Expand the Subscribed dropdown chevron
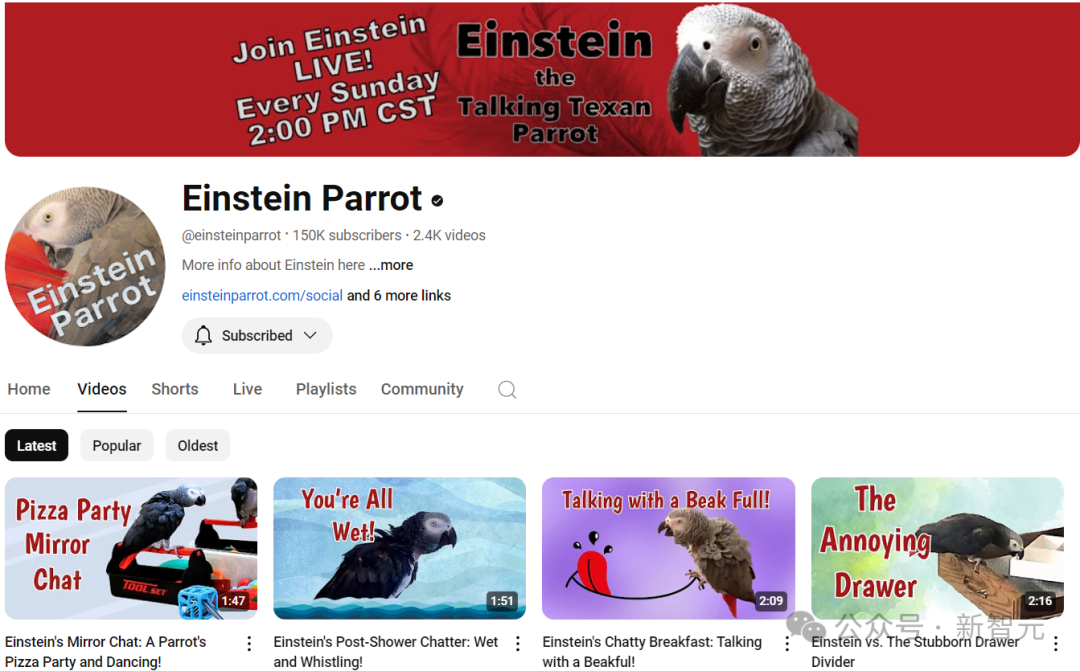Screen dimensions: 1080x671 click(310, 336)
